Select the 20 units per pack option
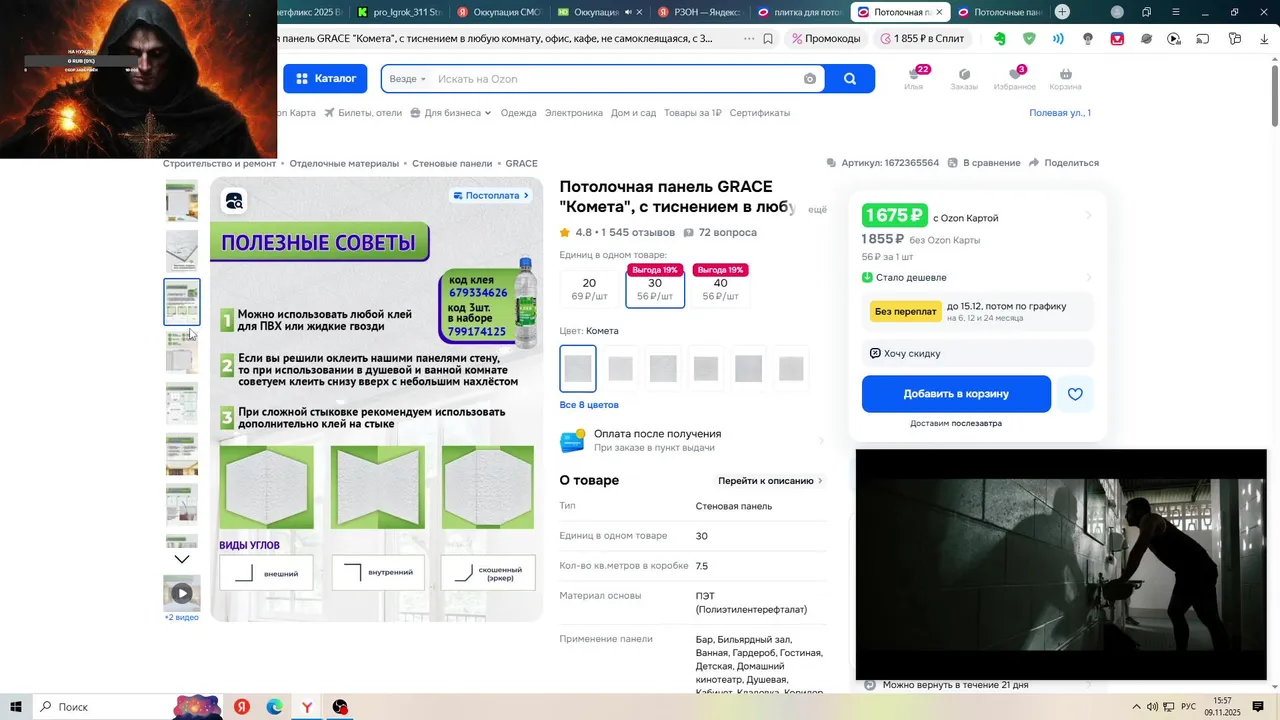The height and width of the screenshot is (720, 1280). pos(590,289)
